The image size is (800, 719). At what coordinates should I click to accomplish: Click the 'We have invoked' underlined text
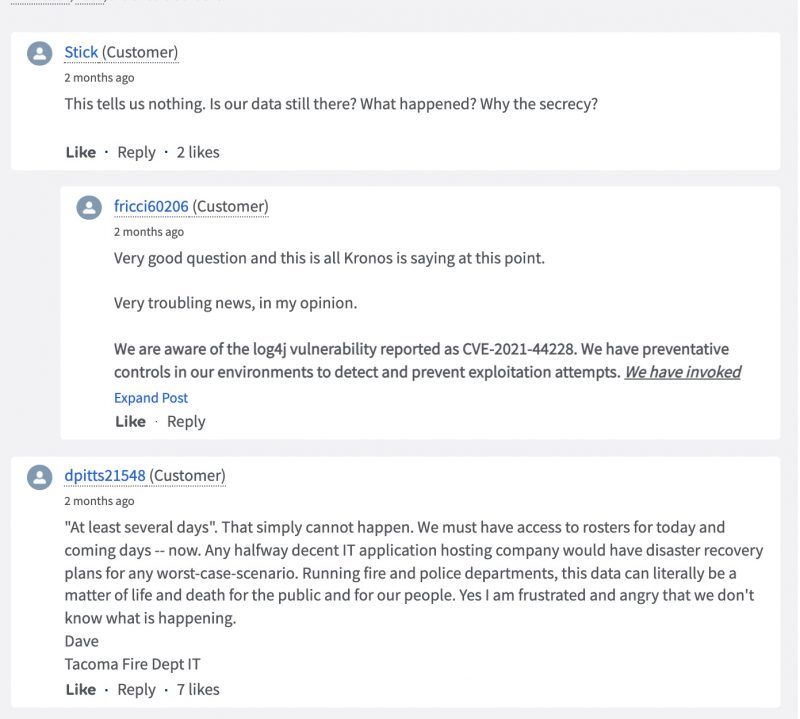pyautogui.click(x=683, y=372)
